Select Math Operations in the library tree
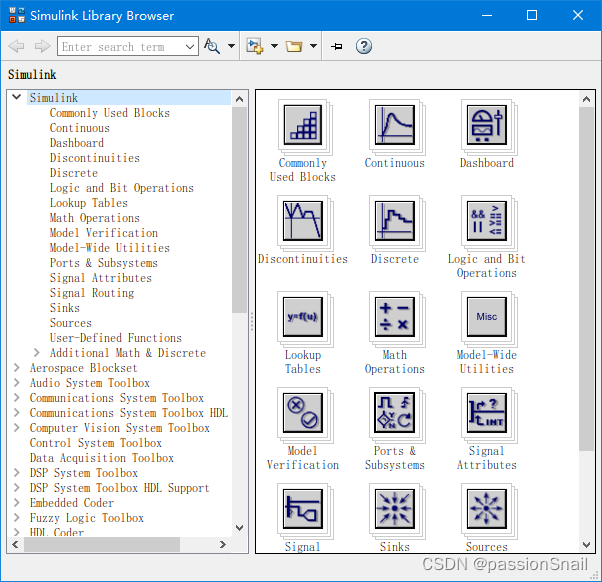602x582 pixels. click(x=94, y=218)
